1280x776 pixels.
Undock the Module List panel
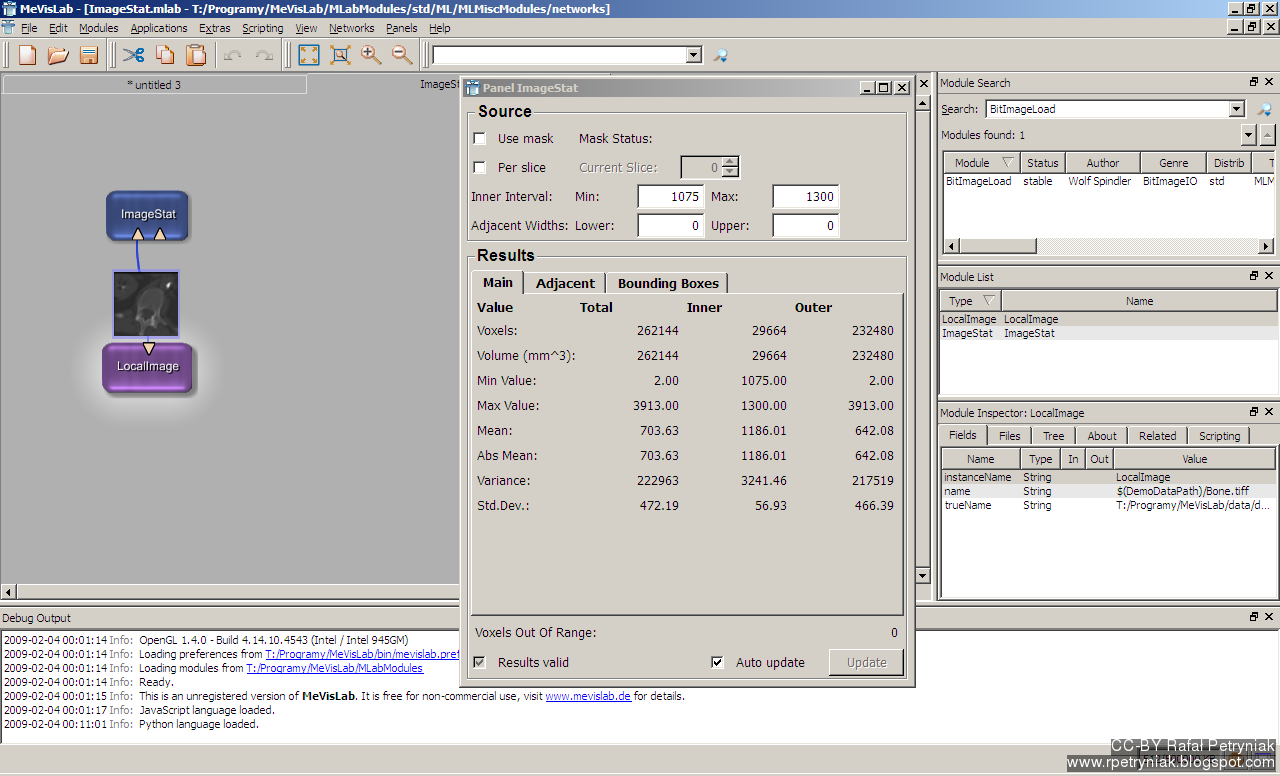pyautogui.click(x=1254, y=276)
